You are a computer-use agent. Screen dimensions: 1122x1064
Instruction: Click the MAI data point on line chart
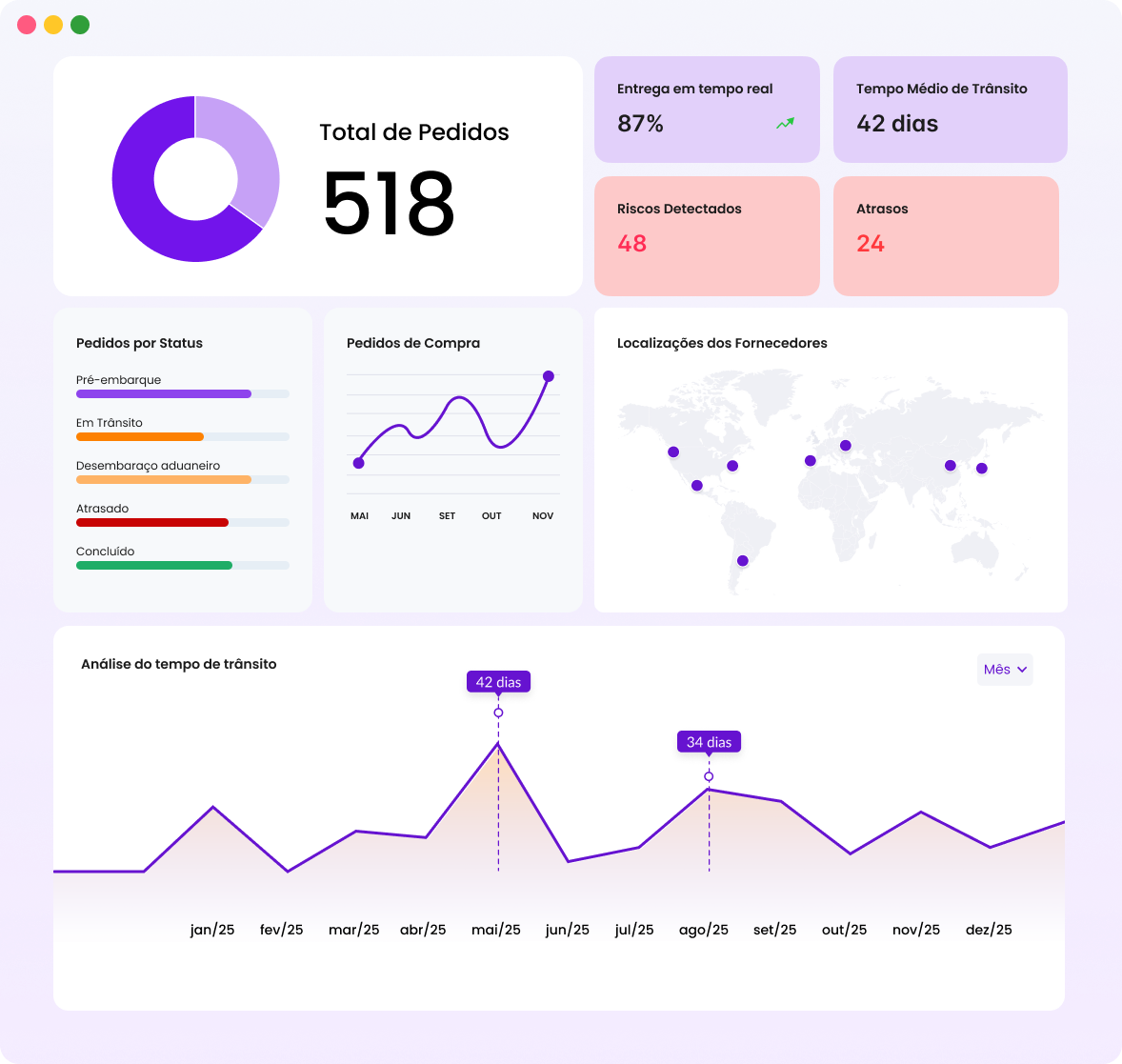pyautogui.click(x=359, y=463)
